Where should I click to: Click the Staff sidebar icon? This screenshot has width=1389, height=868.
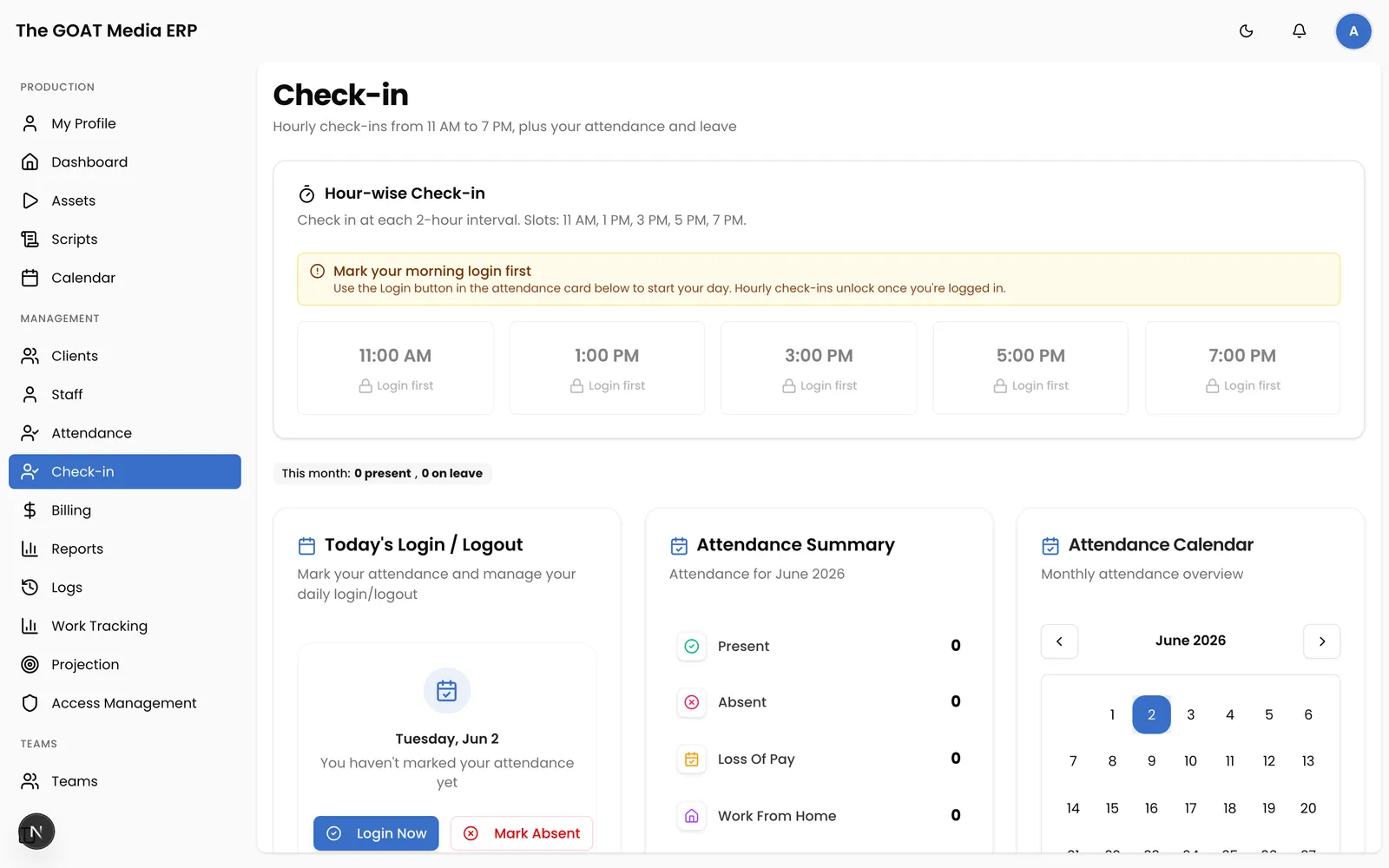[x=30, y=394]
